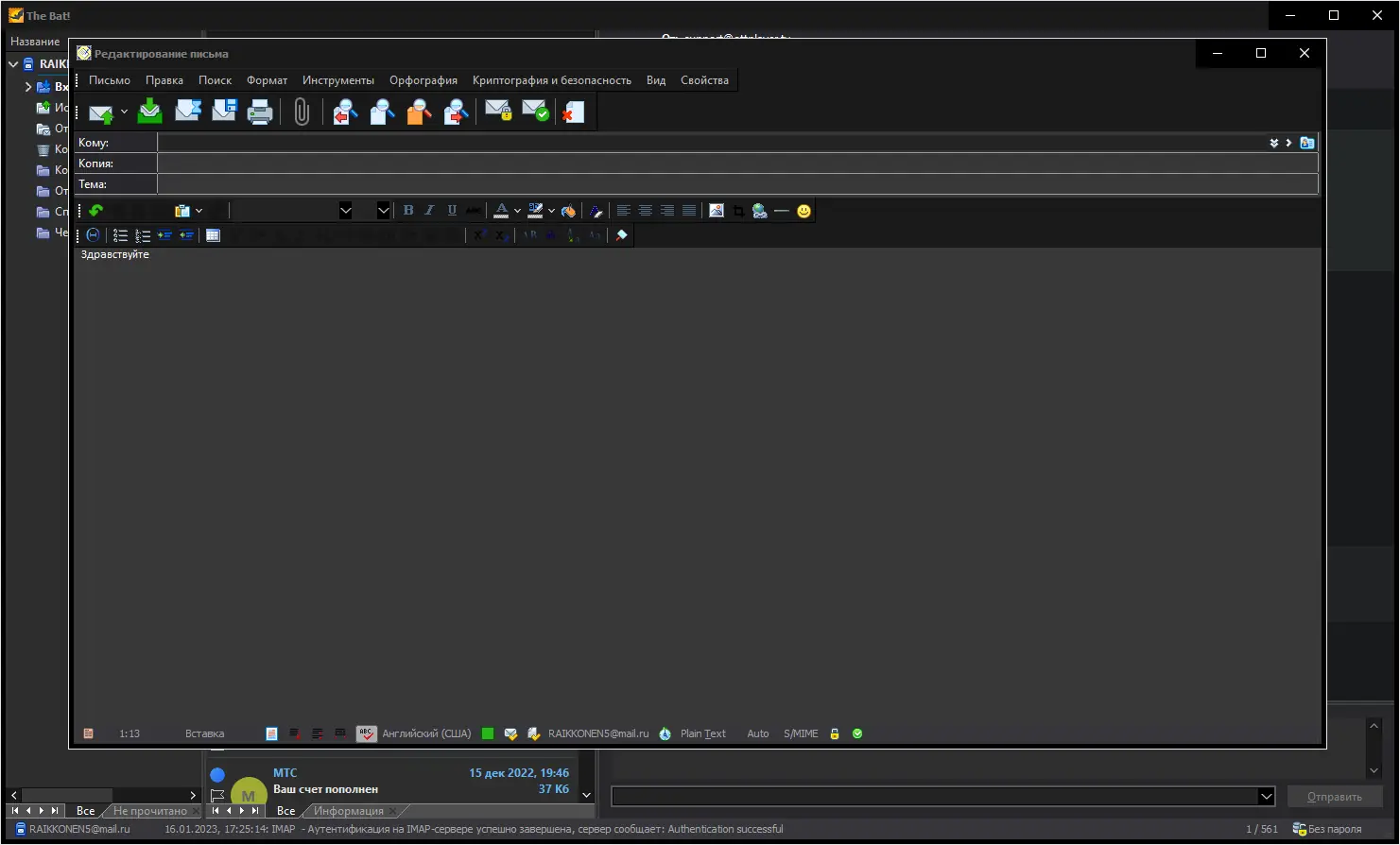Click the text highlight color swatch button
The width and height of the screenshot is (1400, 845).
[x=536, y=211]
